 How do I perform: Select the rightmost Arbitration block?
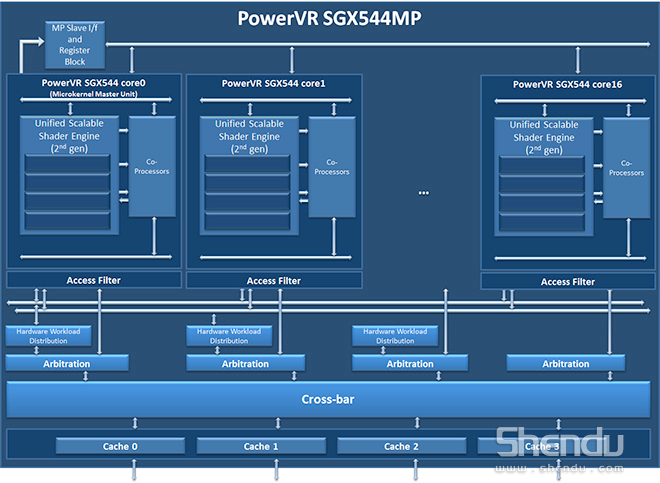[566, 363]
